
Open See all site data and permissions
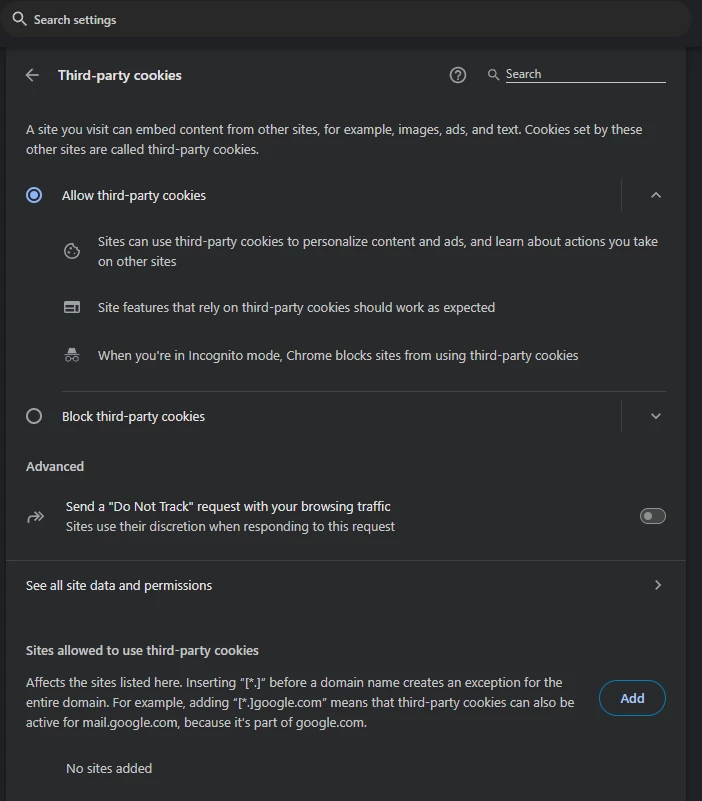click(119, 585)
